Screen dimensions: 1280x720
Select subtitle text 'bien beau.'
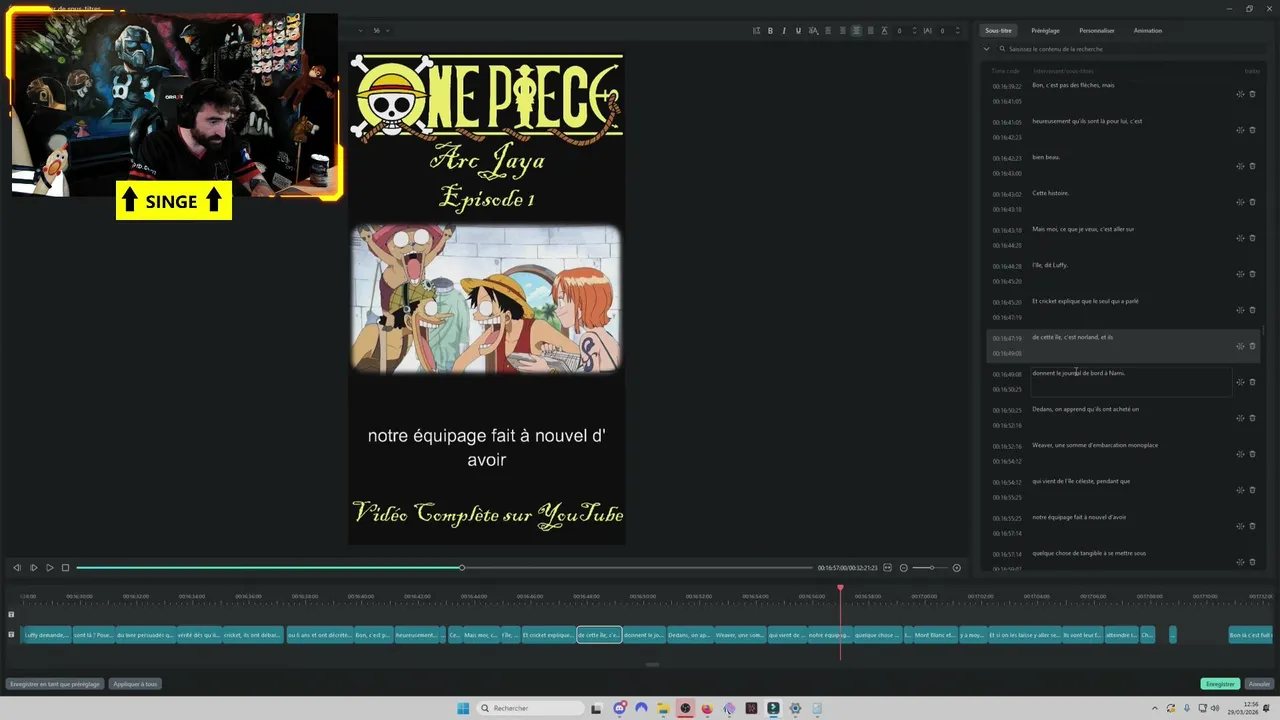pyautogui.click(x=1046, y=157)
